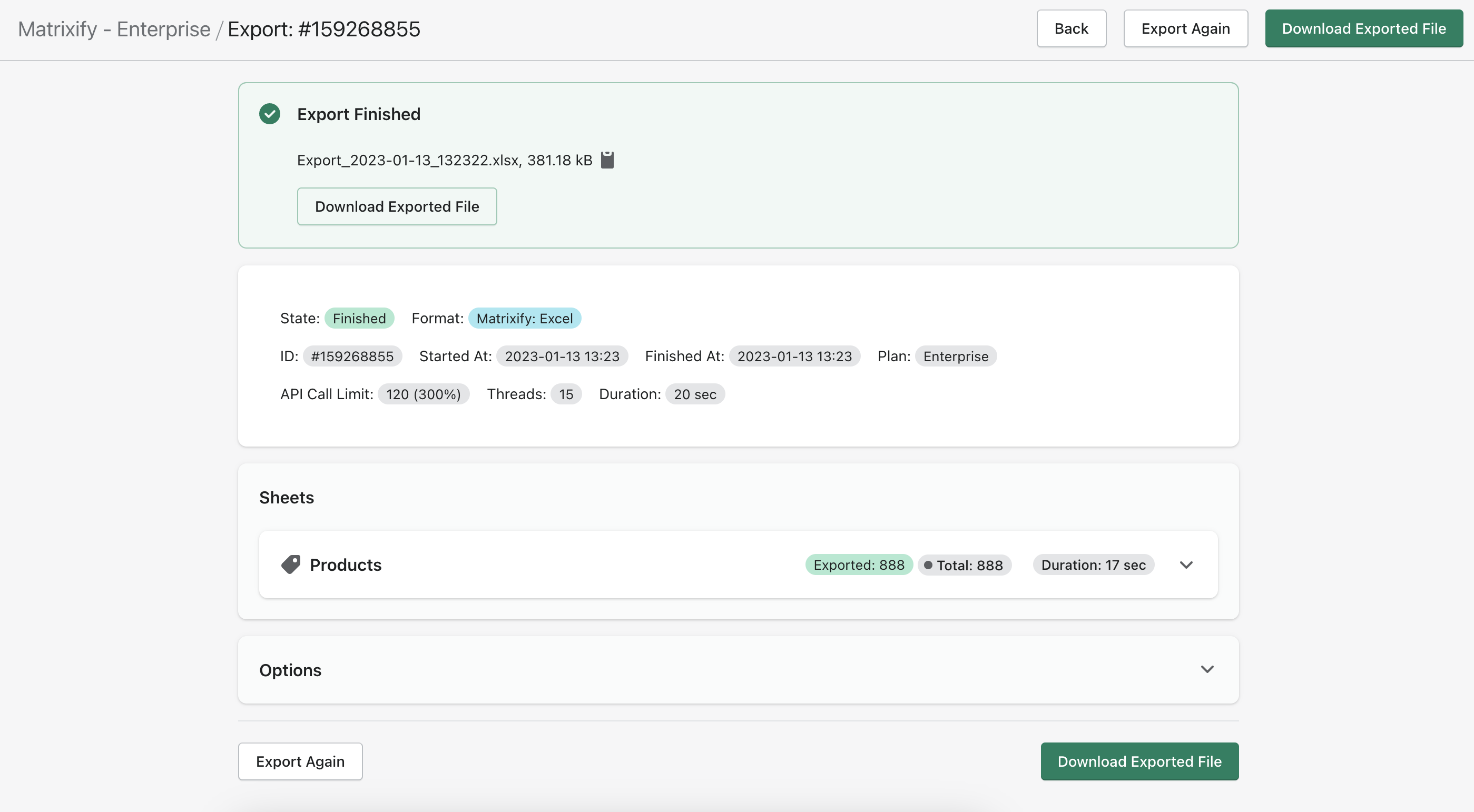Image resolution: width=1474 pixels, height=812 pixels.
Task: Click the Matrixify: Excel format badge
Action: (524, 319)
